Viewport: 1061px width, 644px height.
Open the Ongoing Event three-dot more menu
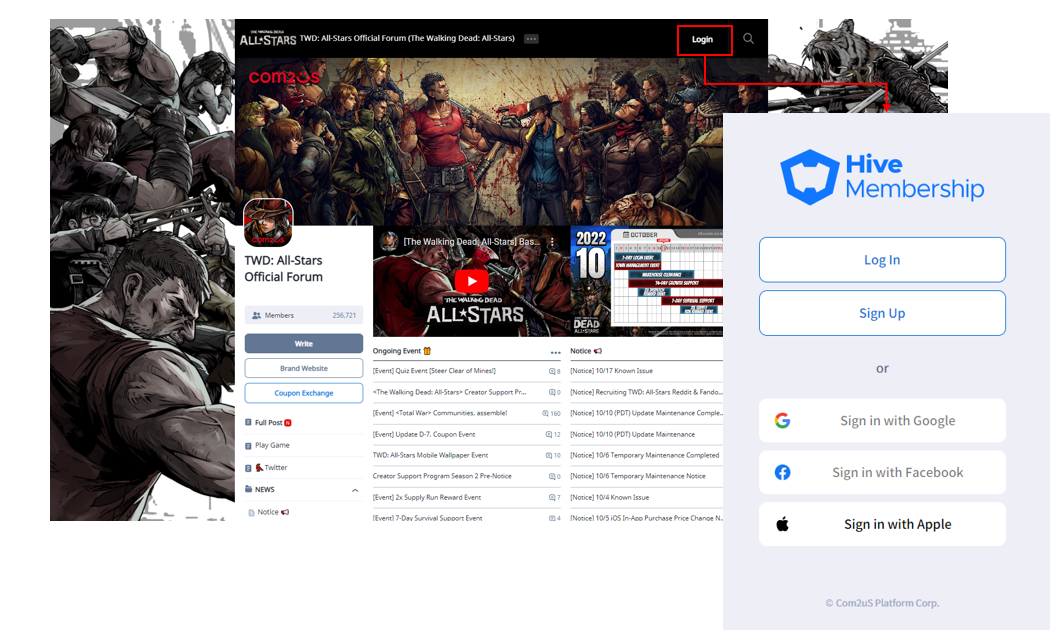click(556, 352)
